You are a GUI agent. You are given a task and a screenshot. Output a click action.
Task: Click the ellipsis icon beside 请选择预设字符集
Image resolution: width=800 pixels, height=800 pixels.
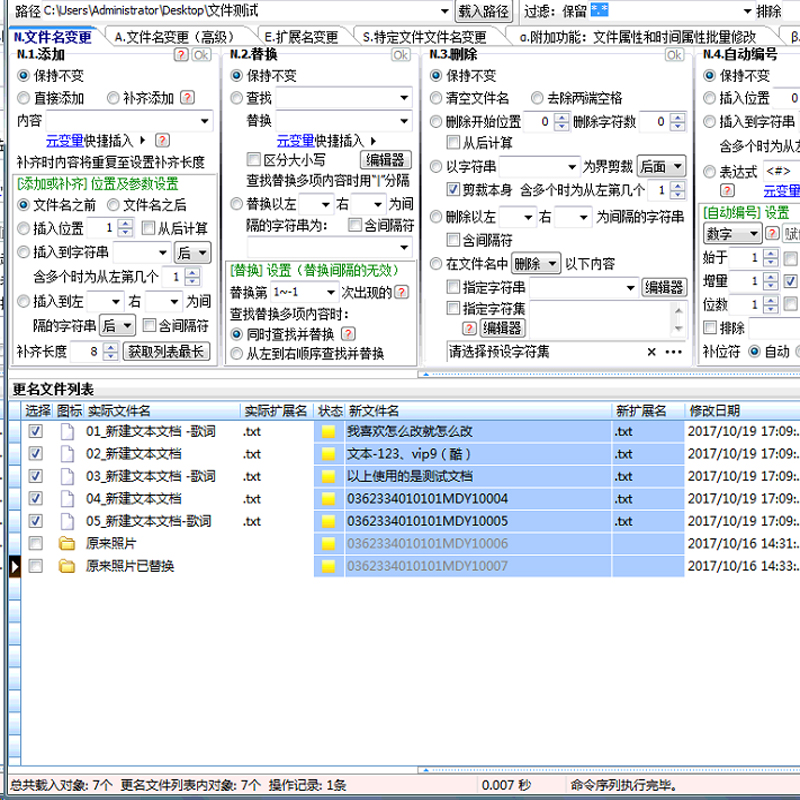(674, 351)
